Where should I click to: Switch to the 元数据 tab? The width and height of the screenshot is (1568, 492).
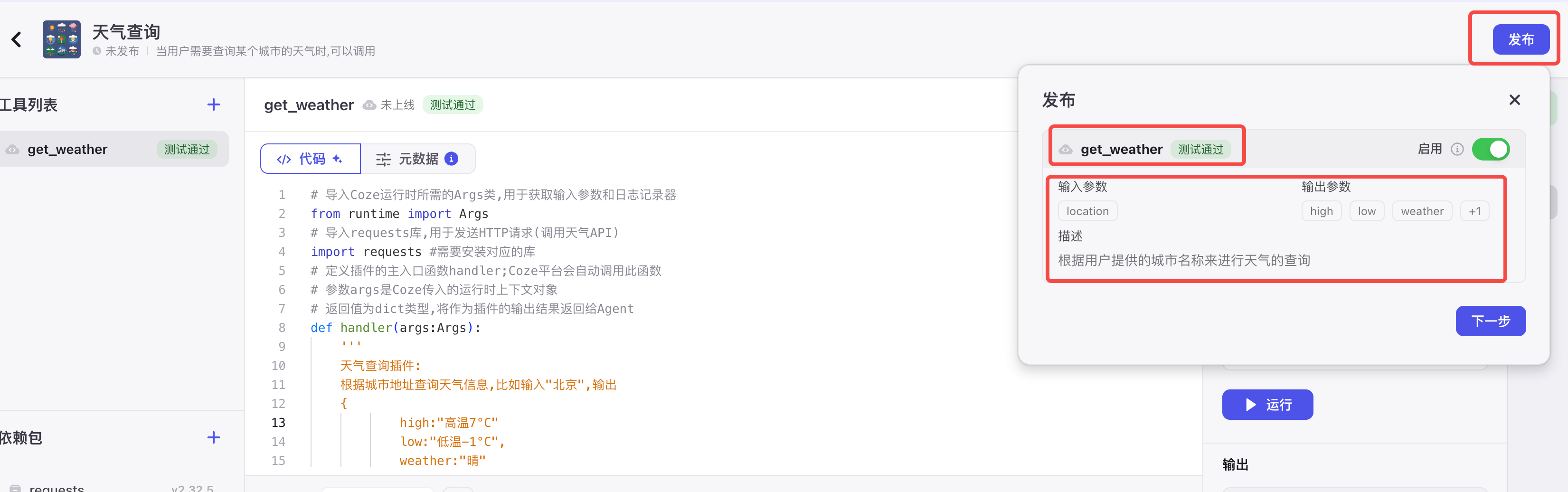[418, 158]
